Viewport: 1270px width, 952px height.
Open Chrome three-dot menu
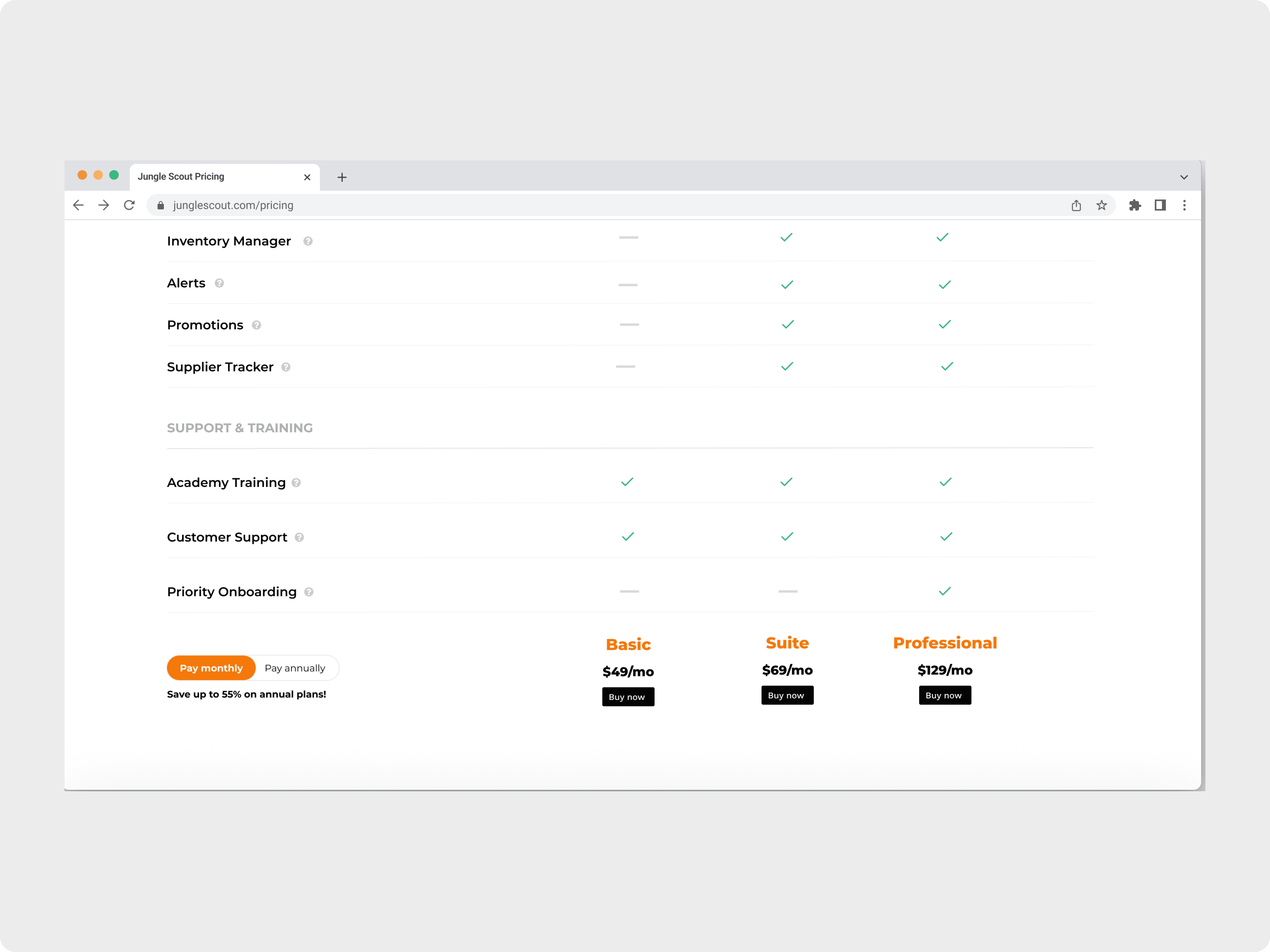(1184, 205)
